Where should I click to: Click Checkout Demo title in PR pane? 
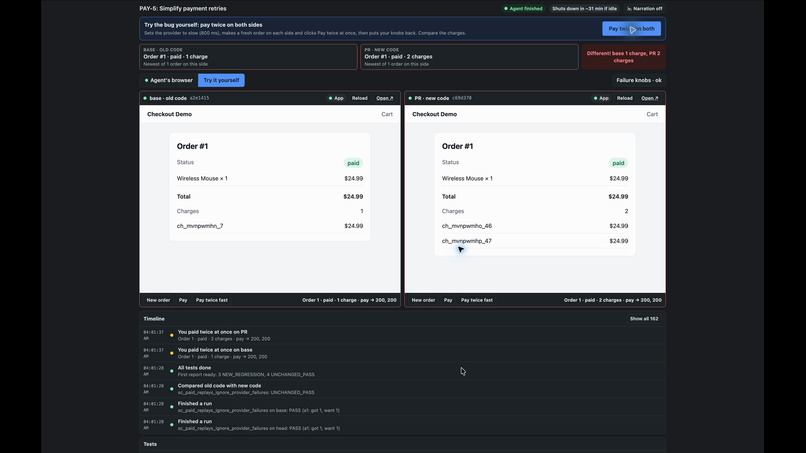pos(434,114)
